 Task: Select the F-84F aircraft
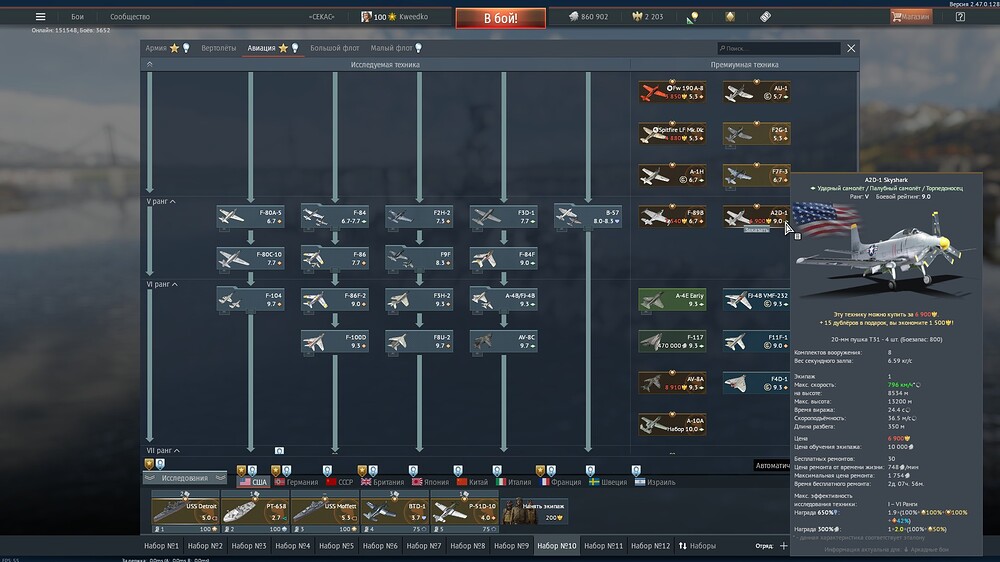tap(503, 258)
